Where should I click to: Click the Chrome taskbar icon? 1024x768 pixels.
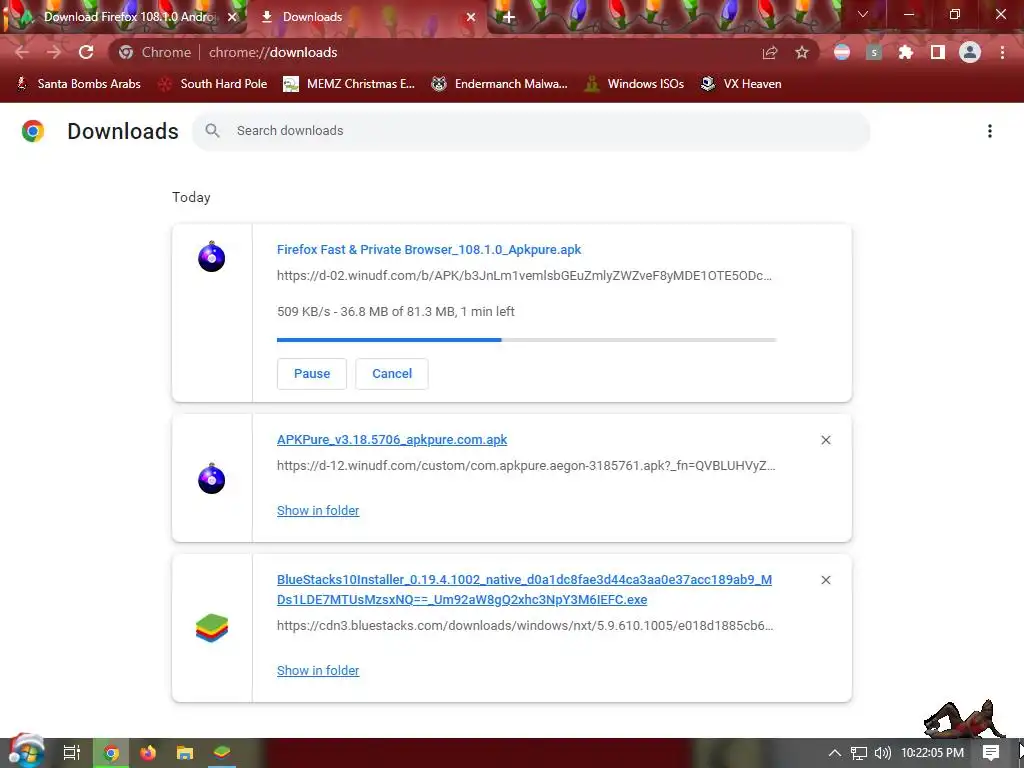coord(111,753)
